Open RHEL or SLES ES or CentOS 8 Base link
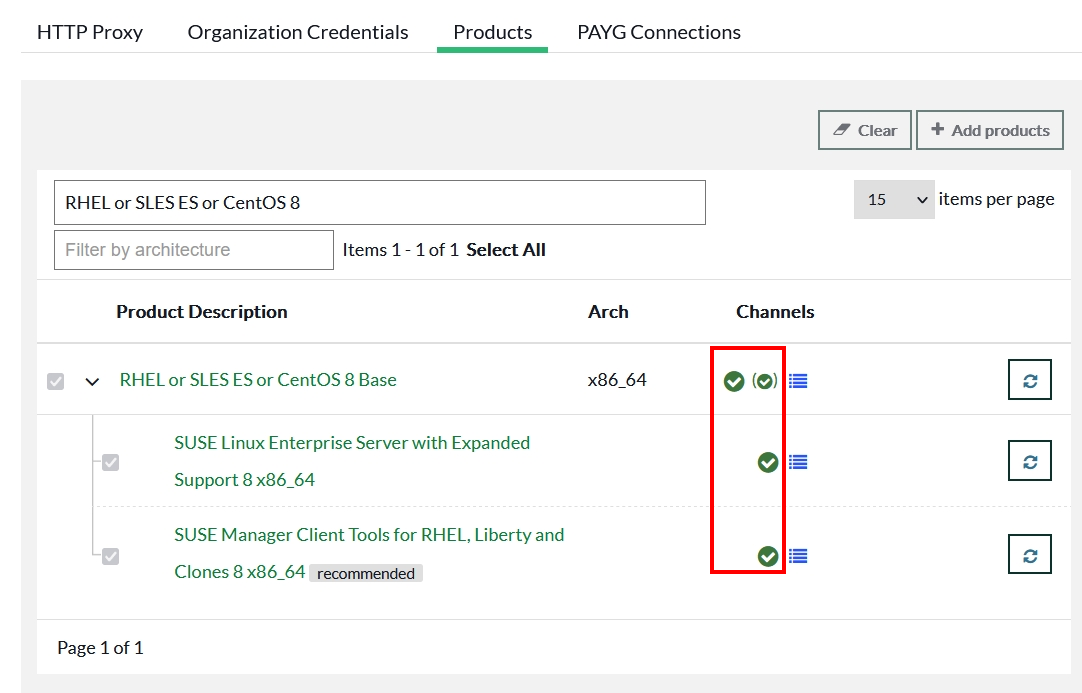The width and height of the screenshot is (1082, 693). pyautogui.click(x=258, y=380)
